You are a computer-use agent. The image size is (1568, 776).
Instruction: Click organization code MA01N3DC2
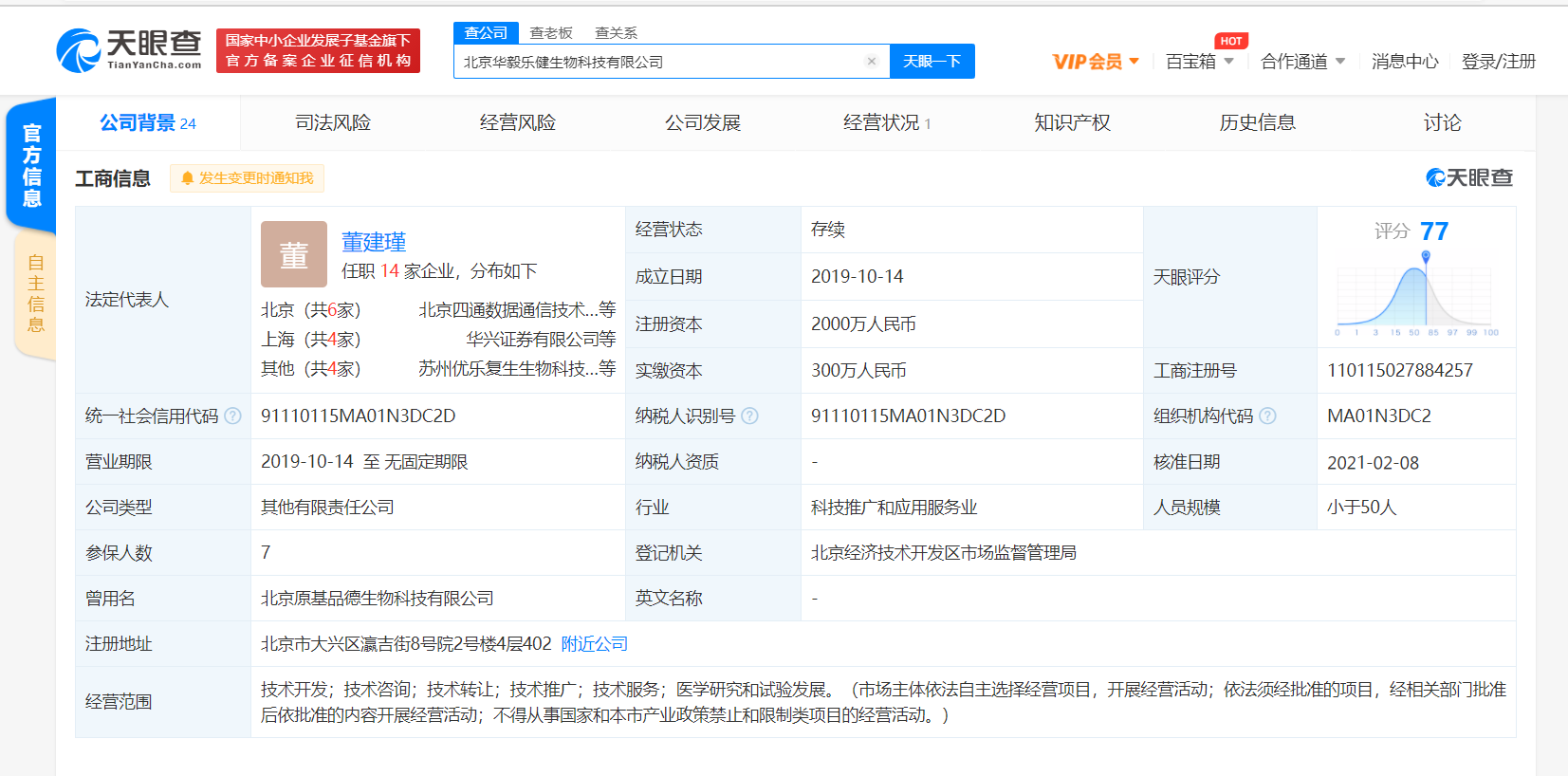click(x=1379, y=416)
